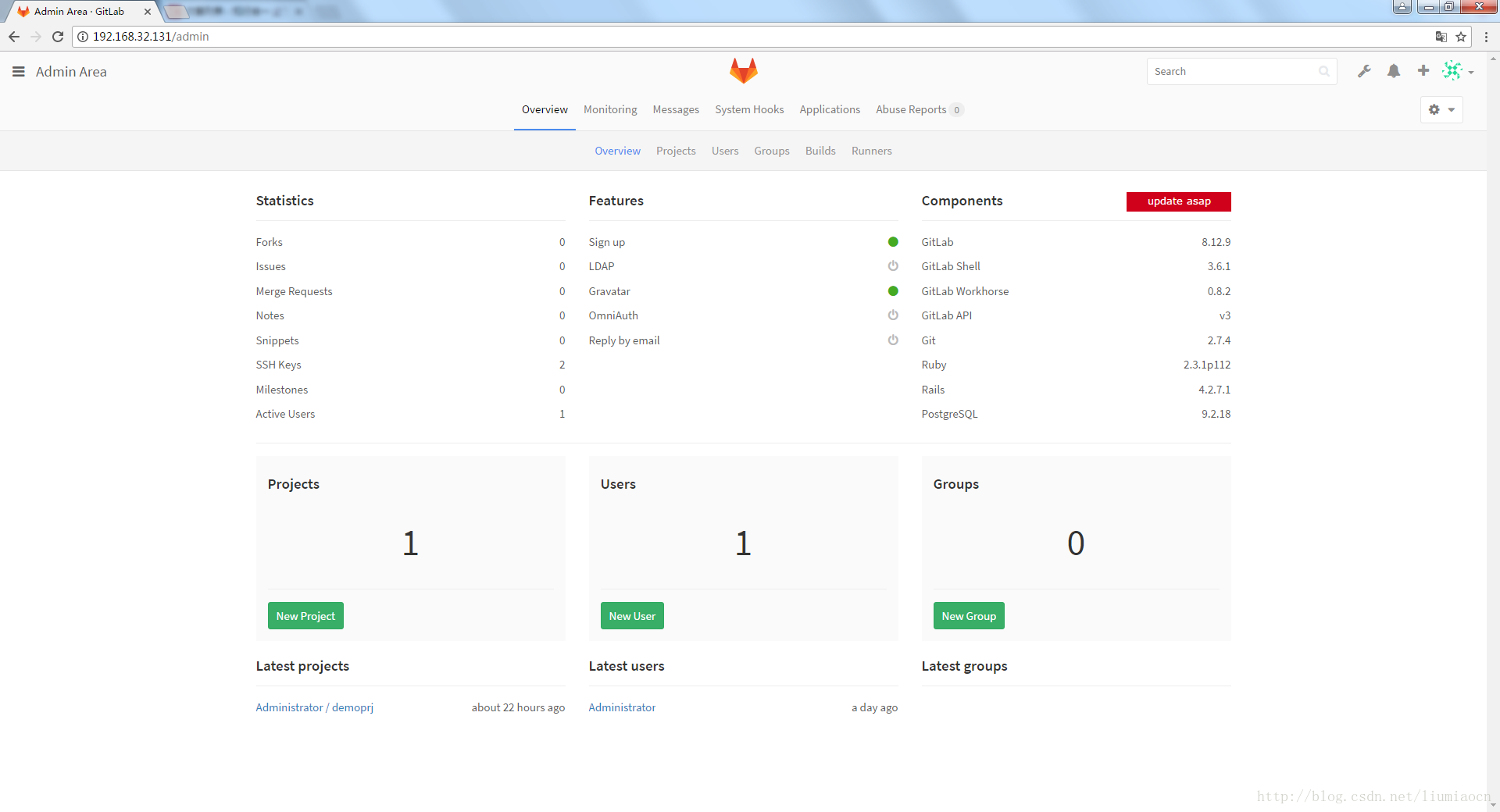
Task: Click the translate page icon
Action: 1441,37
